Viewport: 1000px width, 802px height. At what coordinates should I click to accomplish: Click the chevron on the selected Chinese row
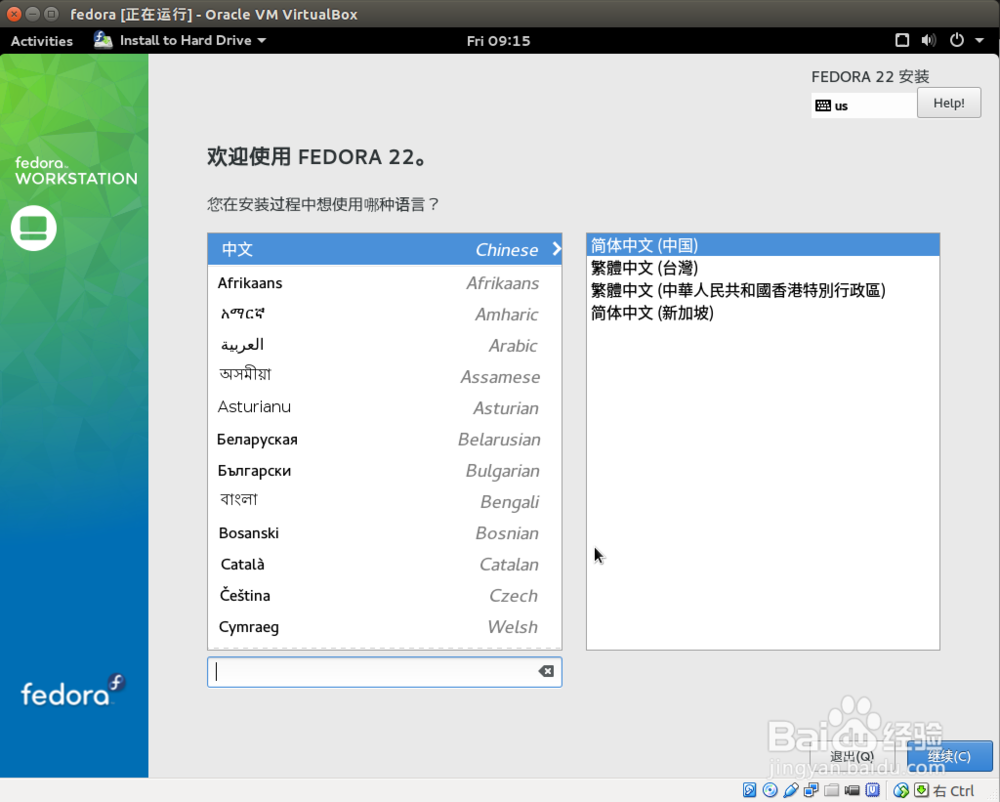coord(556,249)
